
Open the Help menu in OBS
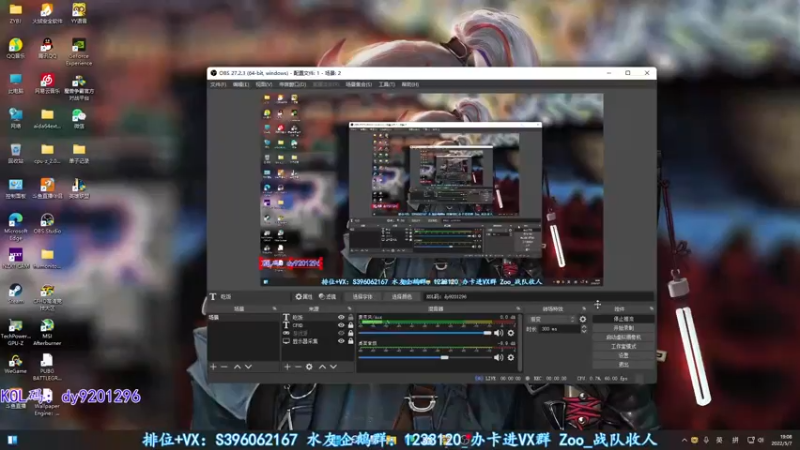tap(410, 84)
